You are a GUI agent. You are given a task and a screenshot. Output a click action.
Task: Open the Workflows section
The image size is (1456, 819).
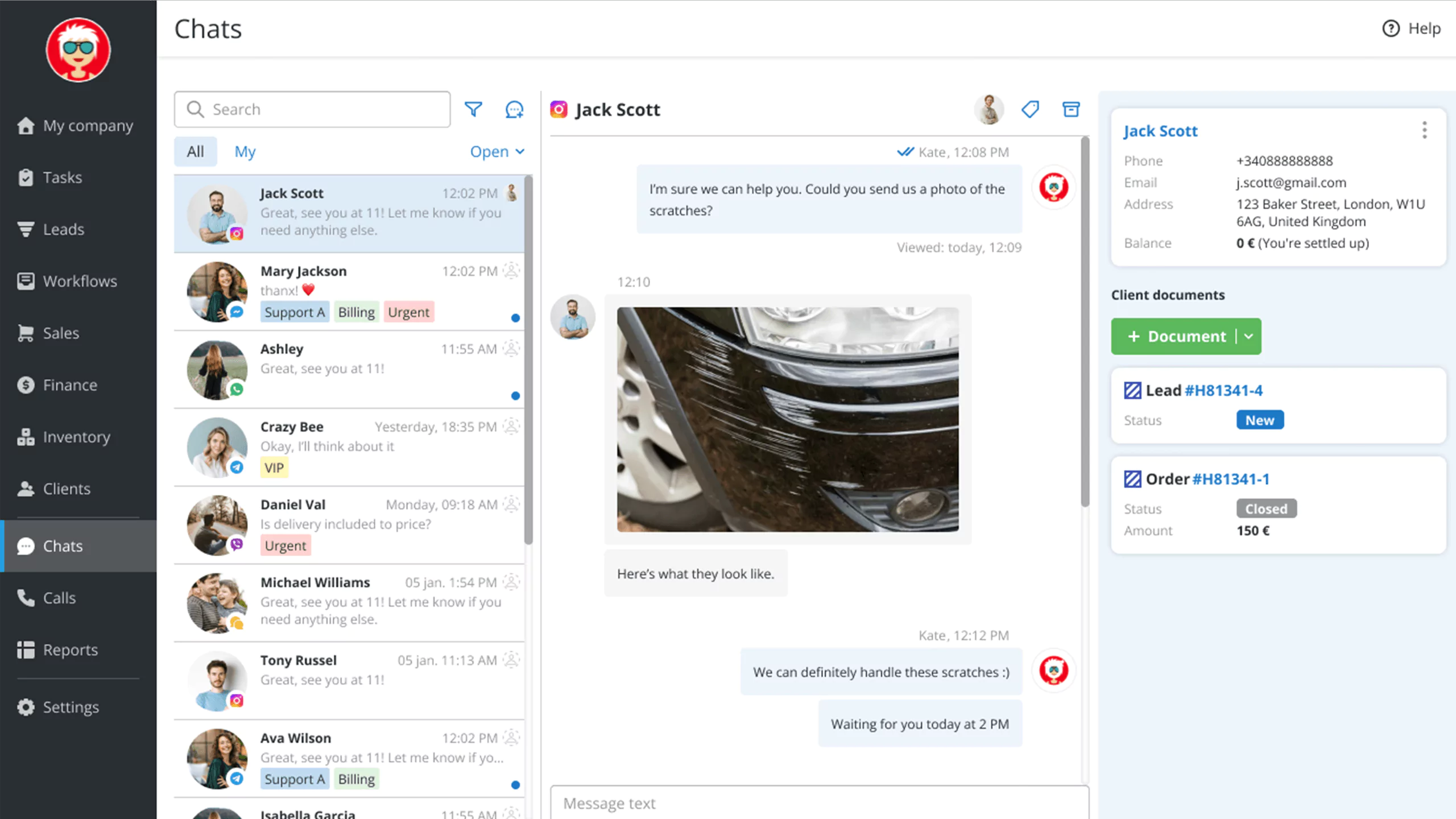78,281
